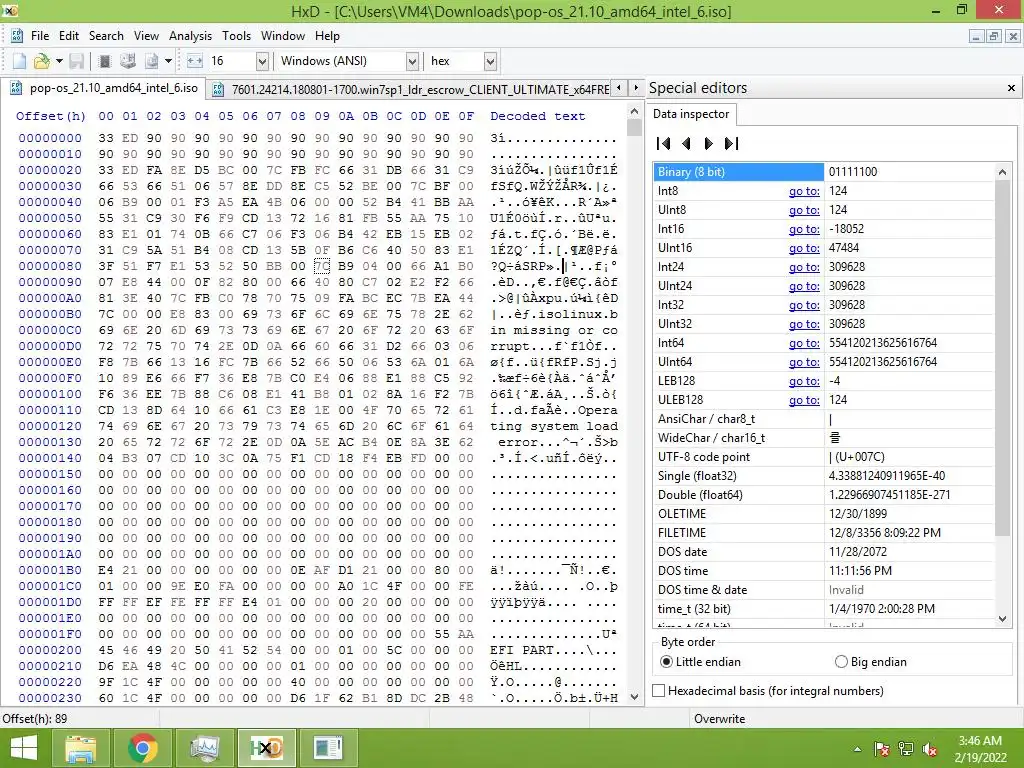Click the network tray icon
The width and height of the screenshot is (1024, 768).
tap(906, 750)
